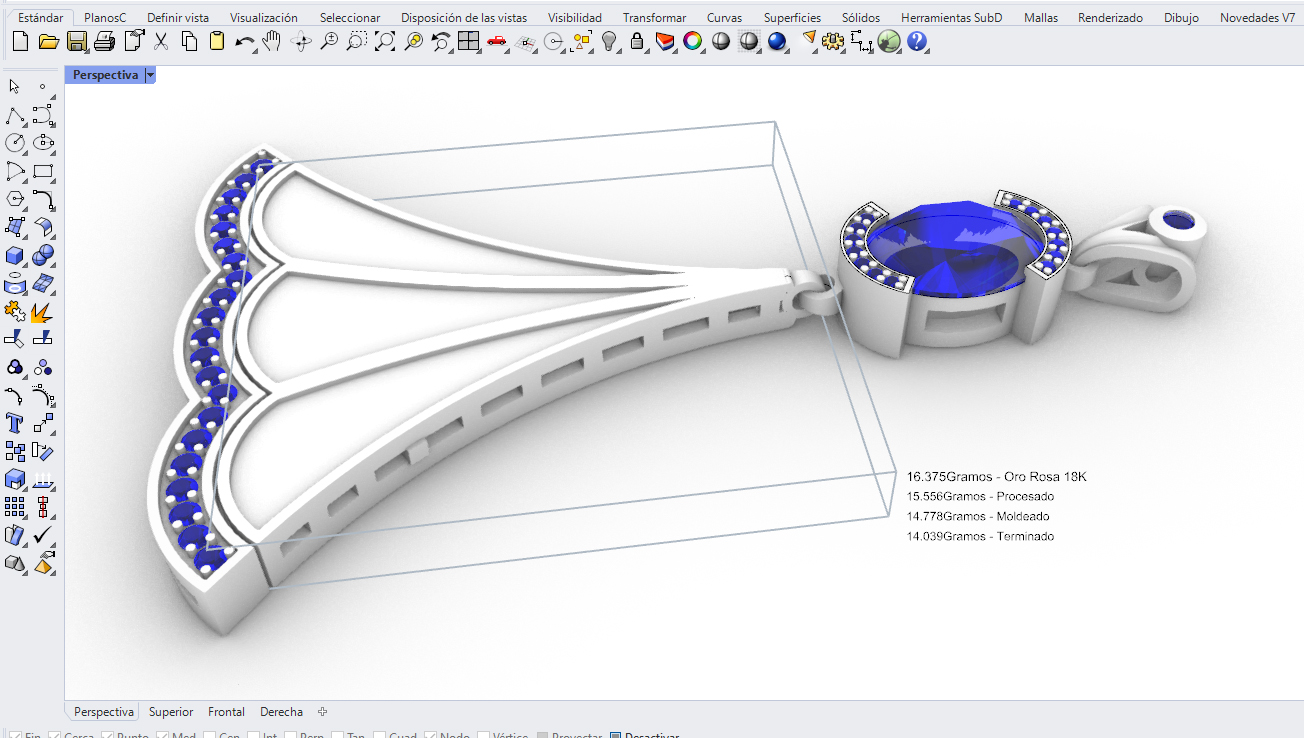Click the Zoom Extents icon
The image size is (1304, 738).
pos(385,41)
